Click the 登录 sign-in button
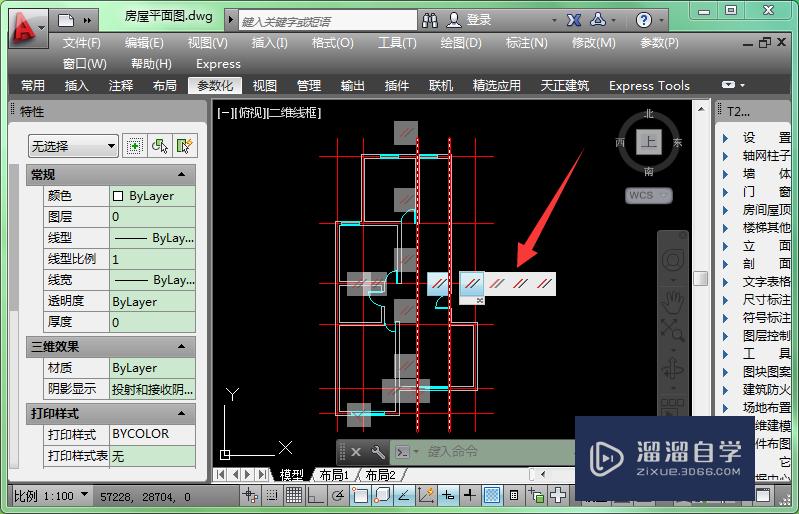Image resolution: width=799 pixels, height=514 pixels. pyautogui.click(x=479, y=20)
